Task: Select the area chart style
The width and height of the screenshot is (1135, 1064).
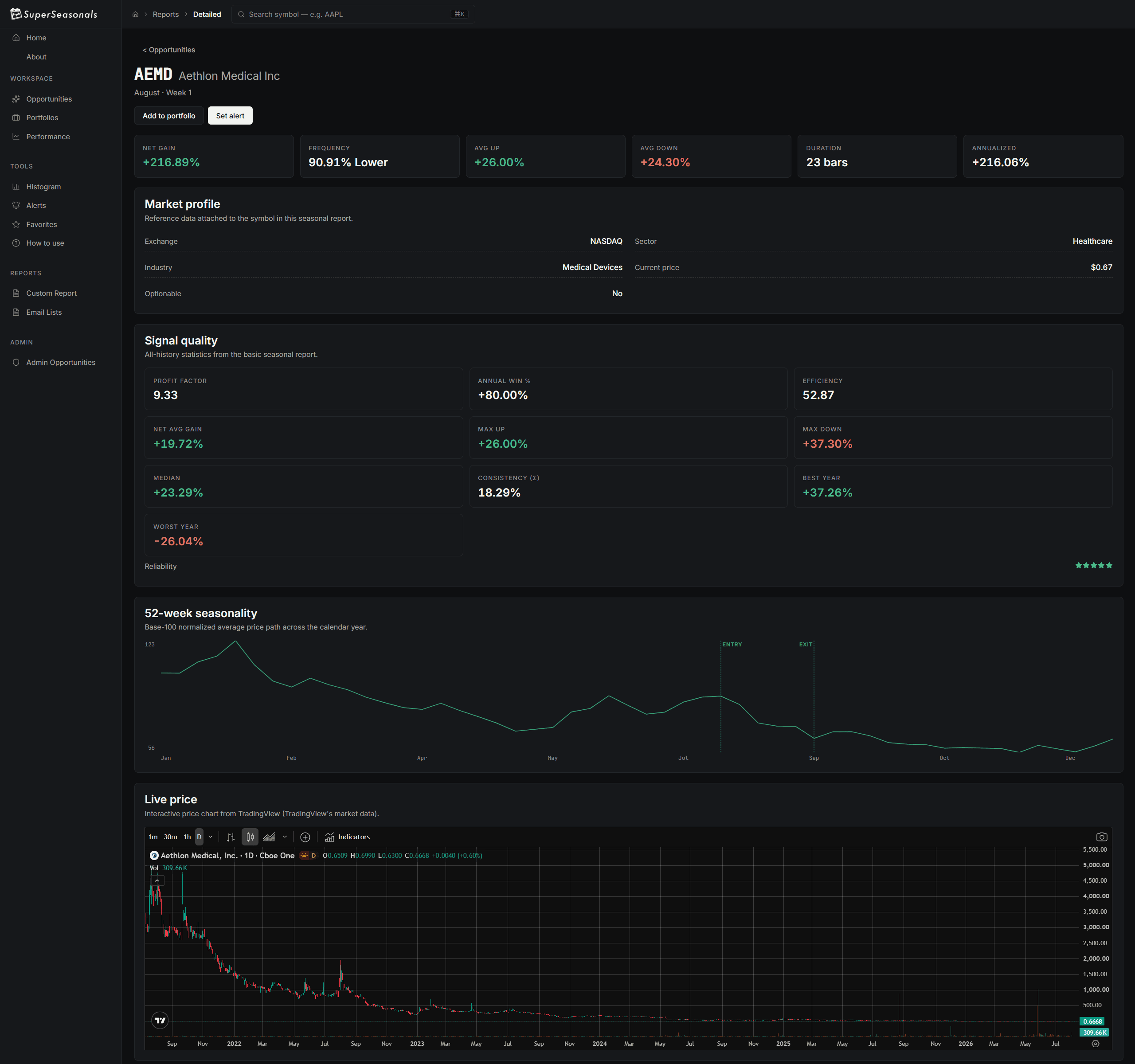Action: pyautogui.click(x=269, y=837)
